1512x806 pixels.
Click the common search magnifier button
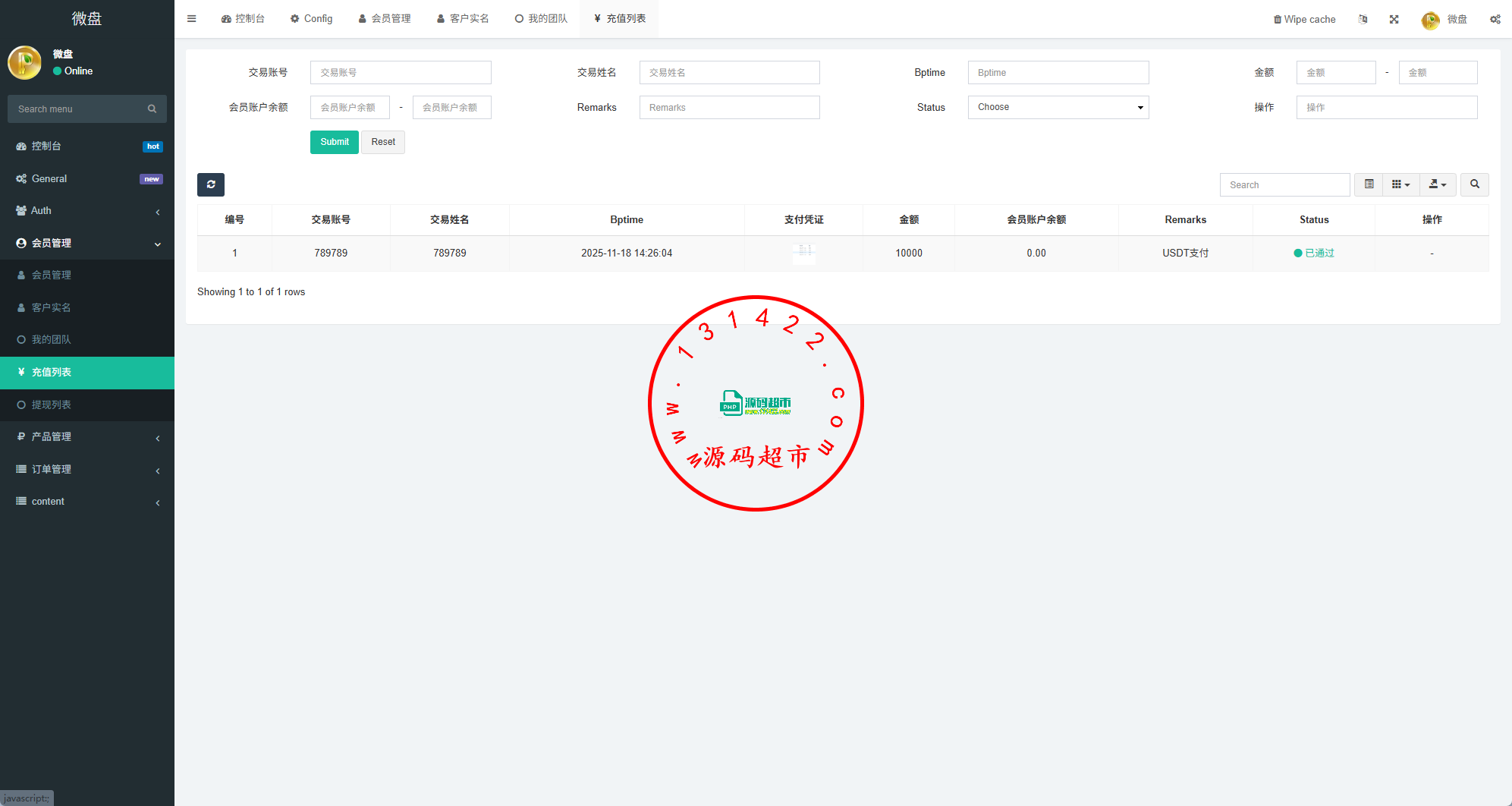(1474, 184)
